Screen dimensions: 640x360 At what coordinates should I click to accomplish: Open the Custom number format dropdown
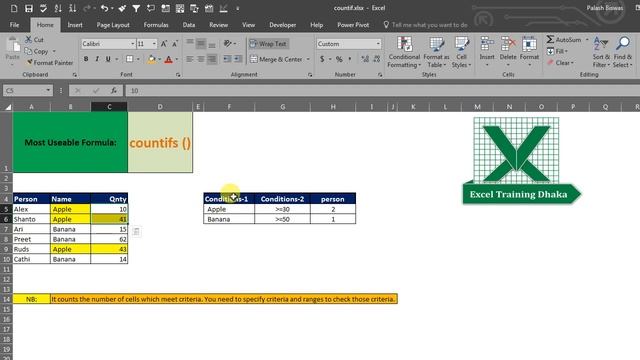(x=378, y=44)
